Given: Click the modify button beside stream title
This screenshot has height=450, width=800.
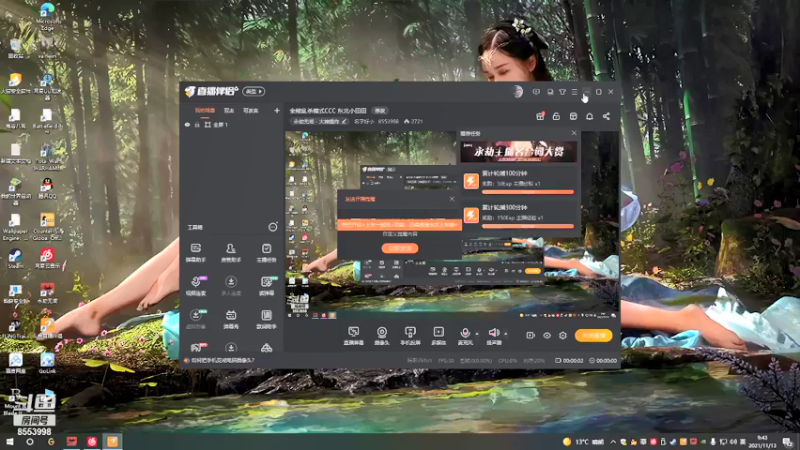Looking at the screenshot, I should click(380, 111).
